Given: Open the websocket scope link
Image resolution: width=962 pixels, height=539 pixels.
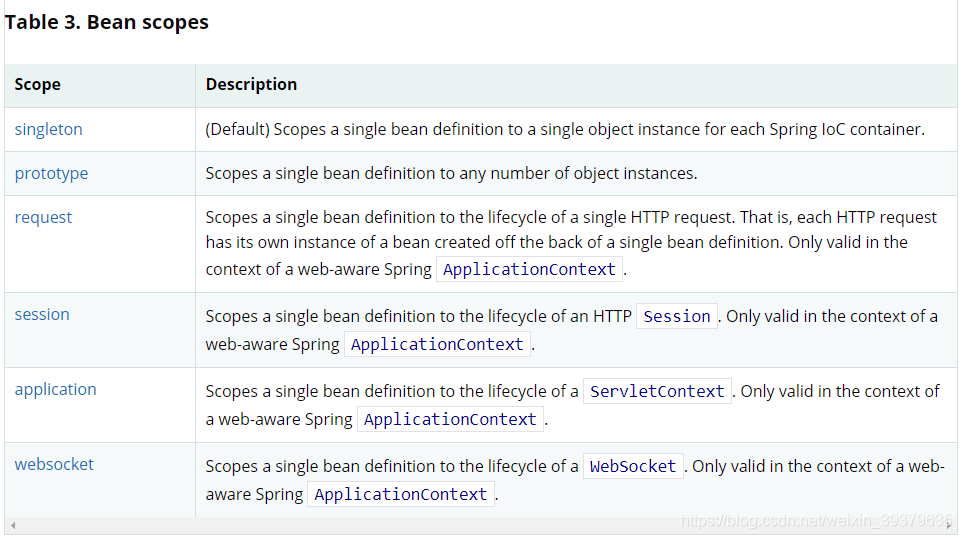Looking at the screenshot, I should point(54,464).
